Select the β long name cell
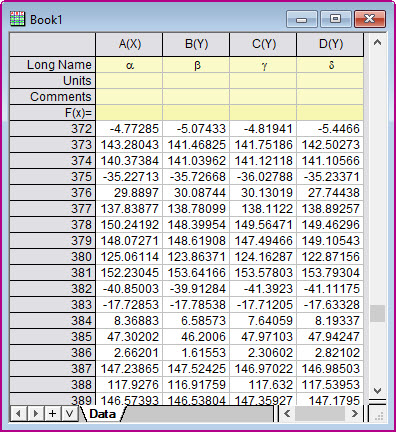The height and width of the screenshot is (432, 396). pyautogui.click(x=196, y=65)
